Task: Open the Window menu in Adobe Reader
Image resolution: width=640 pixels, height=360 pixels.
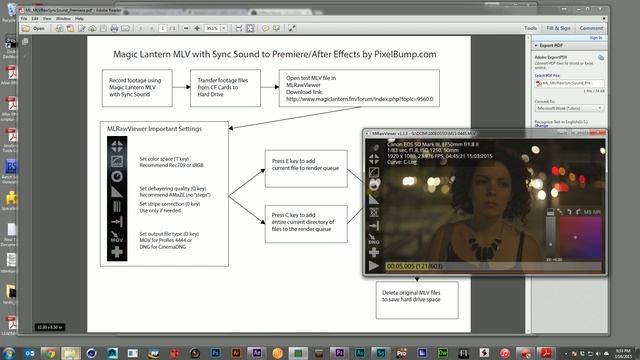Action: 63,19
